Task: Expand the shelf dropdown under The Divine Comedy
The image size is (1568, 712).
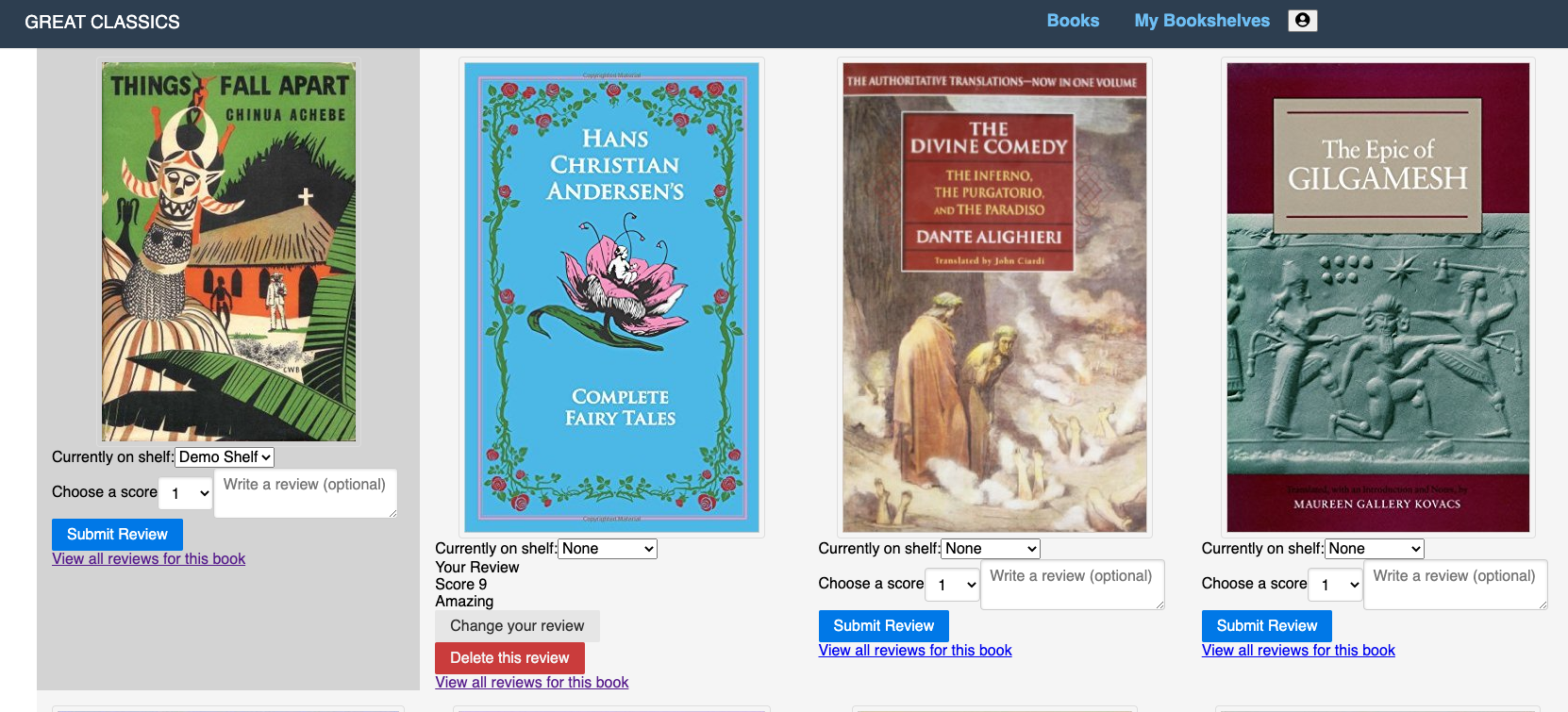Action: coord(991,549)
